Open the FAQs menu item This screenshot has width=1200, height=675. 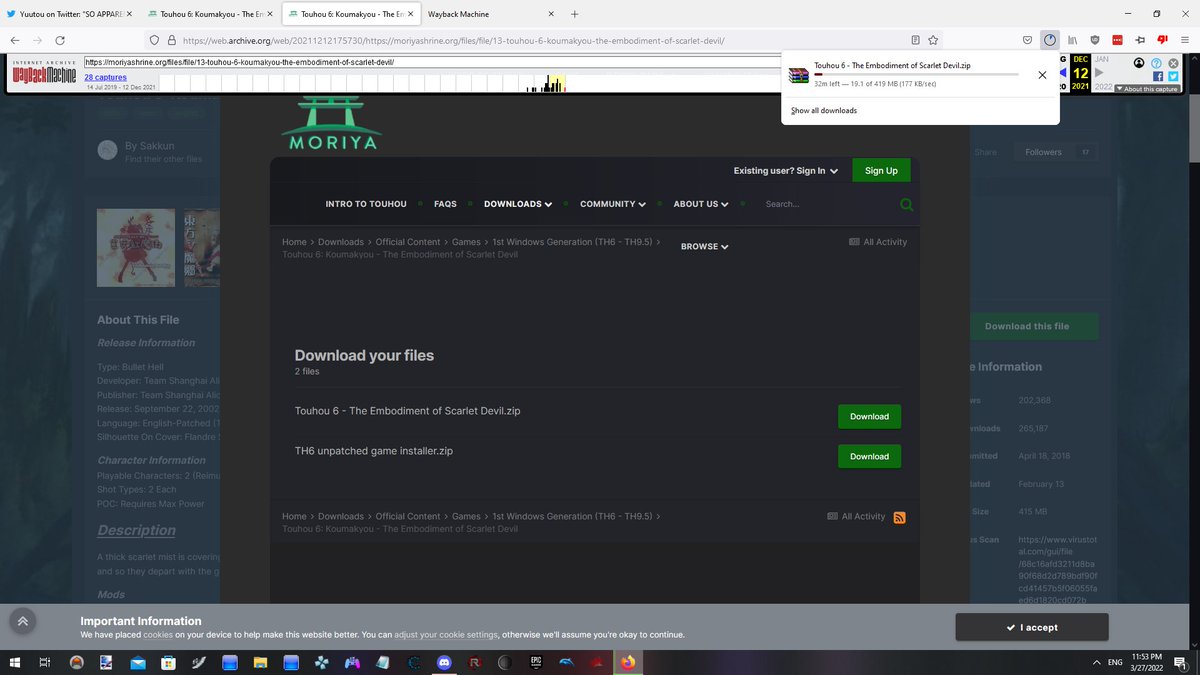445,204
